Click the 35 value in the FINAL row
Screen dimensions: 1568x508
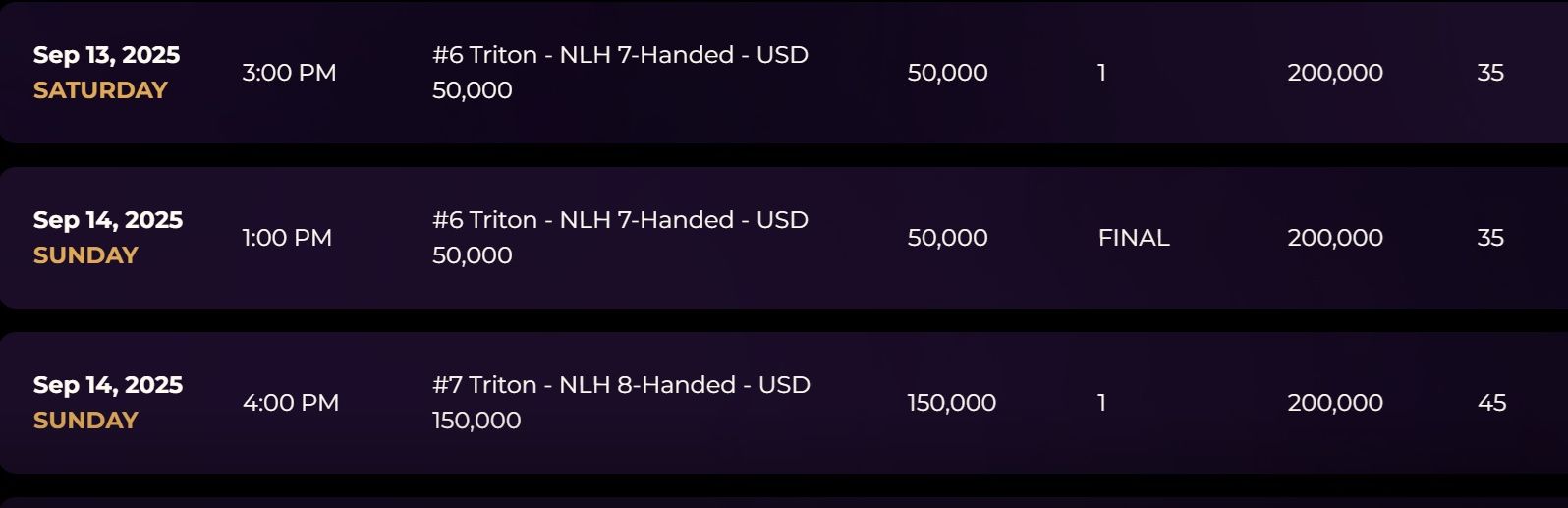(x=1490, y=238)
